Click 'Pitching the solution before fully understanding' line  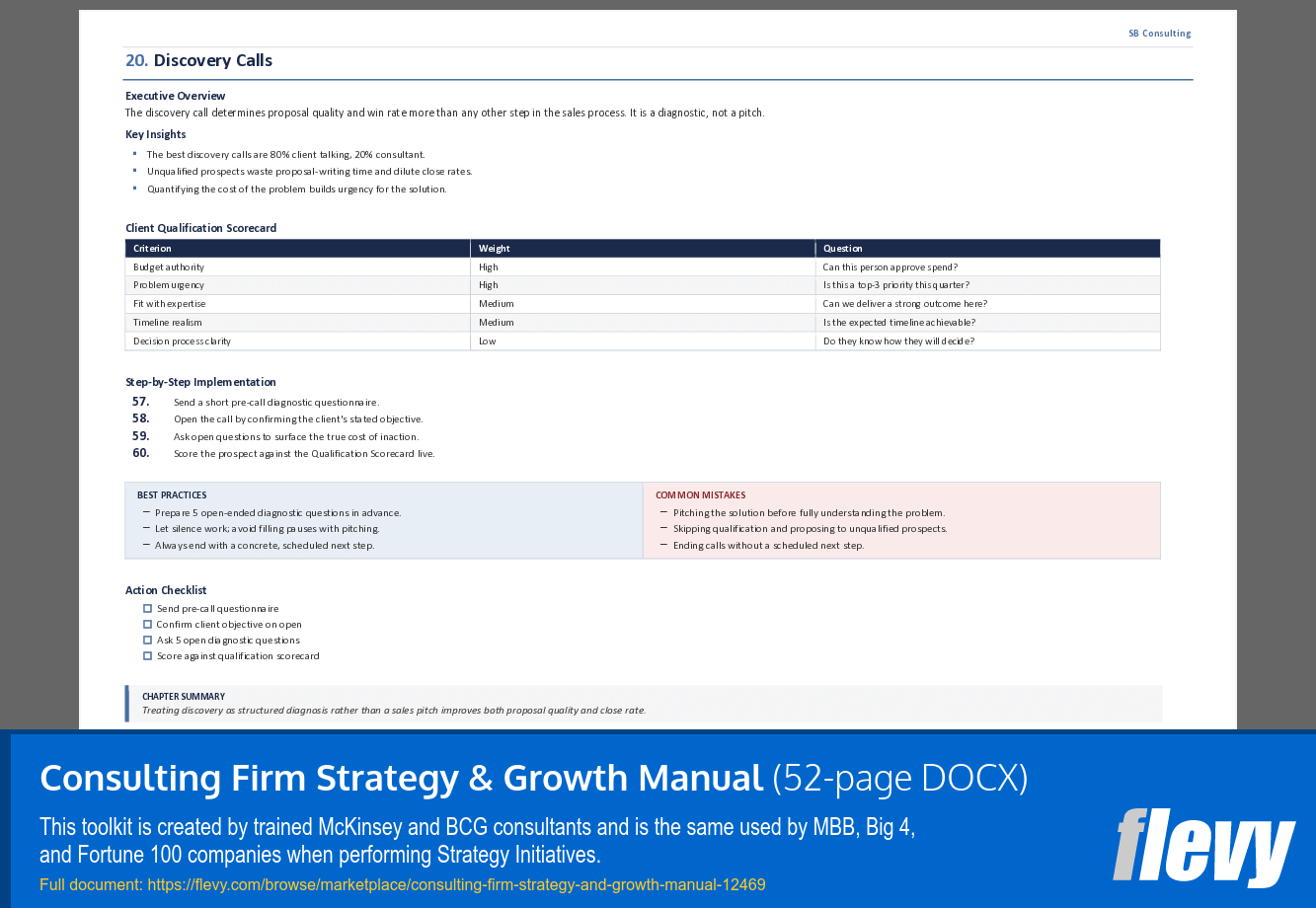[809, 513]
